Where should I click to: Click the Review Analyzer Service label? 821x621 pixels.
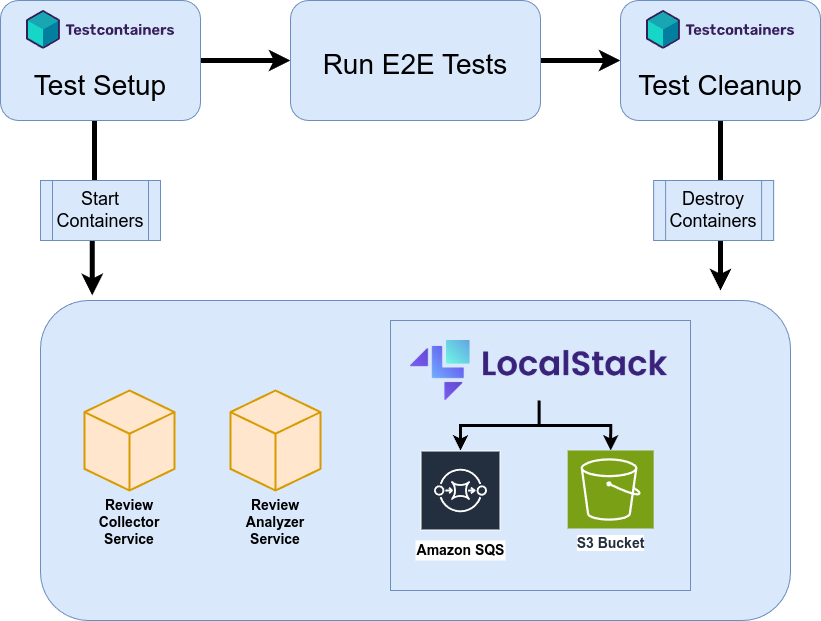pos(275,522)
